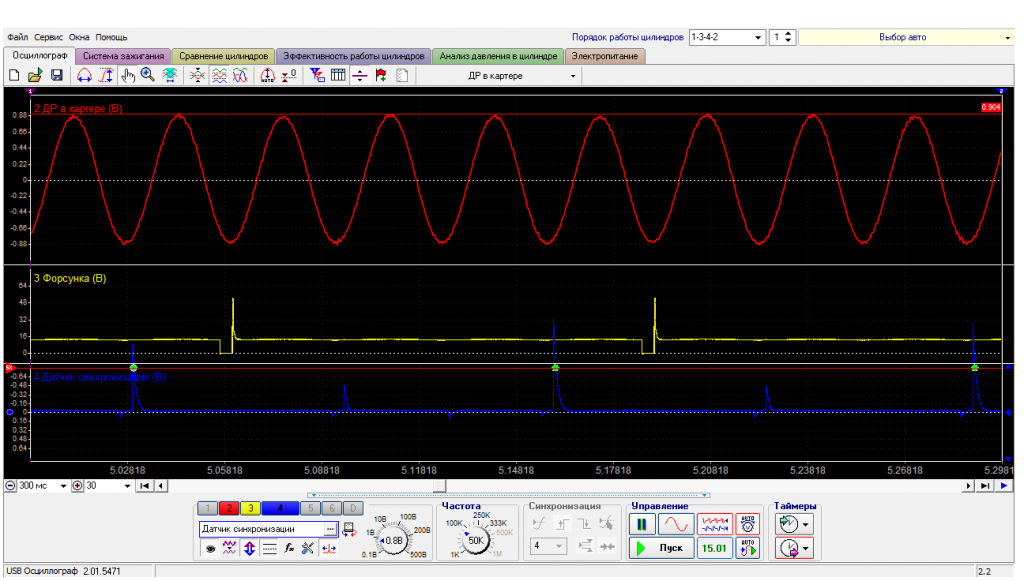The height and width of the screenshot is (581, 1024).
Task: Click the horizontal timeline scrollbar thumb
Action: 440,486
